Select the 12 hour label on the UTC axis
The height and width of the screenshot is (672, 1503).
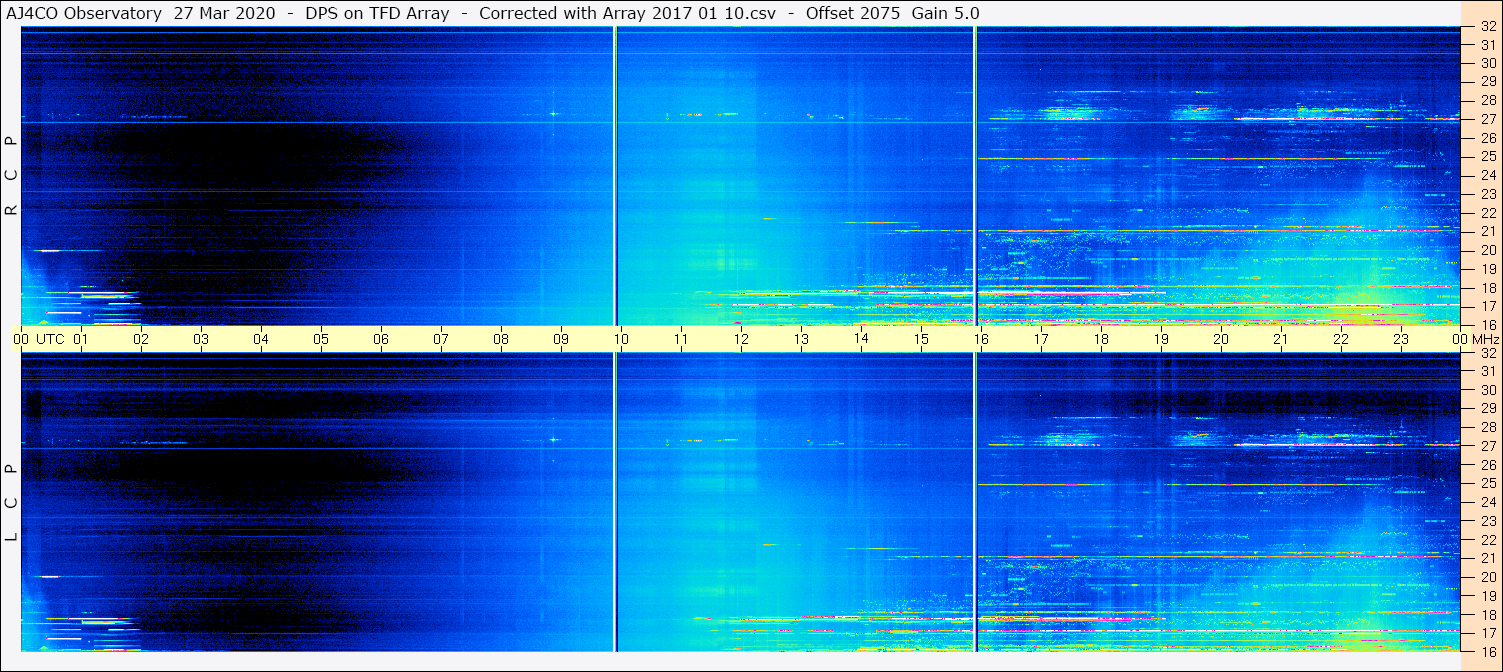point(741,339)
